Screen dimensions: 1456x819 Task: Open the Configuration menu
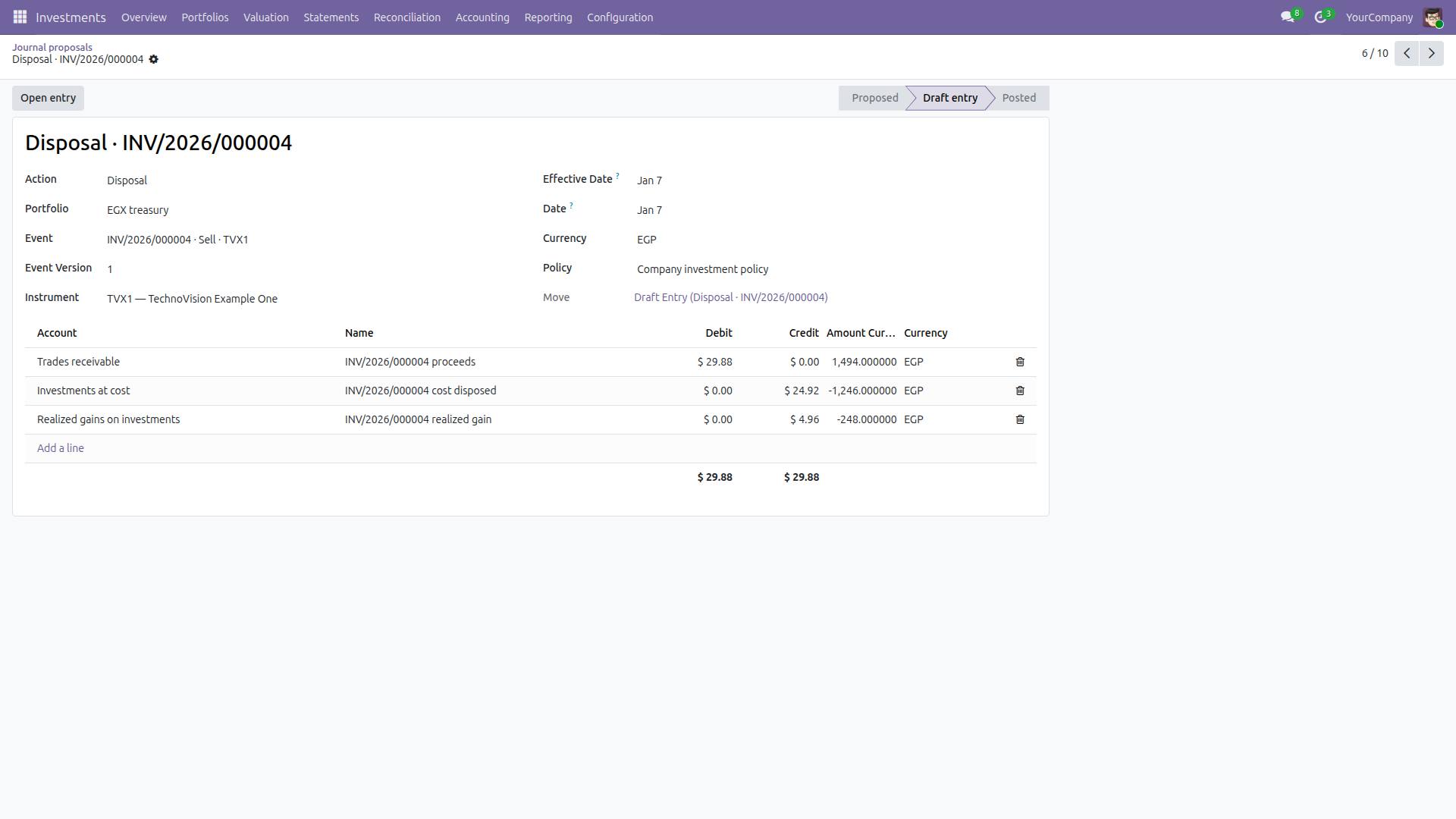620,17
